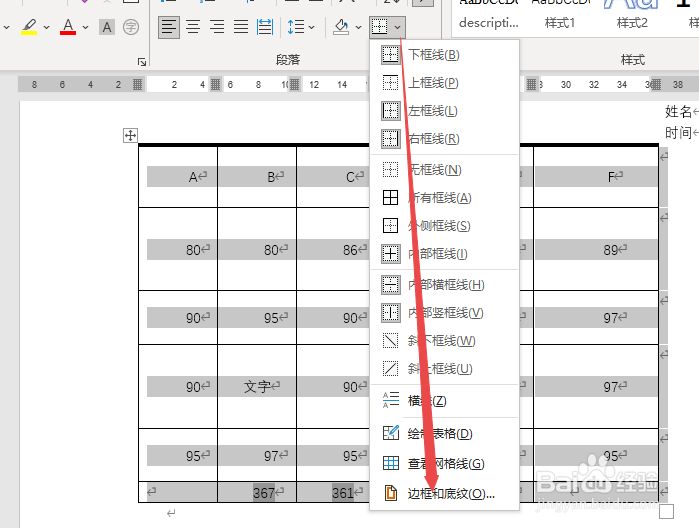Select 右框线(R) right border

(x=445, y=139)
